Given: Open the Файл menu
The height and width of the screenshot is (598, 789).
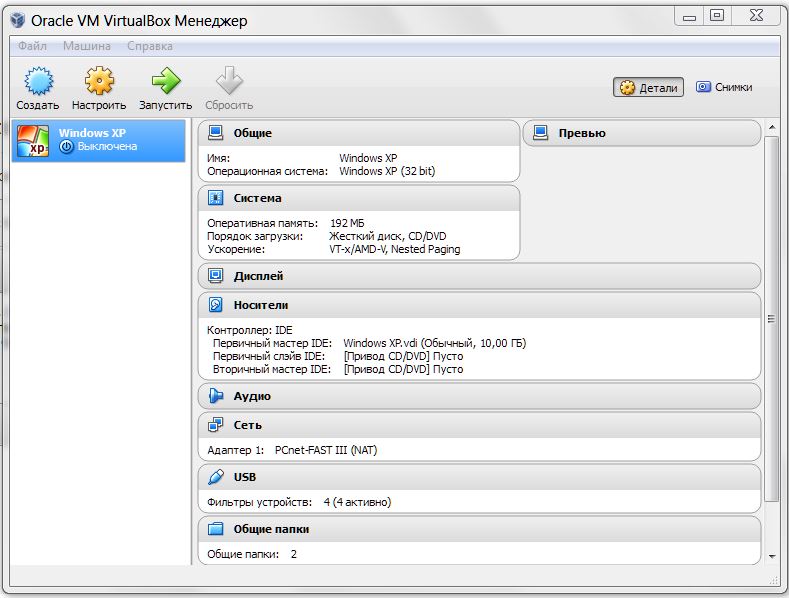Looking at the screenshot, I should pyautogui.click(x=32, y=46).
